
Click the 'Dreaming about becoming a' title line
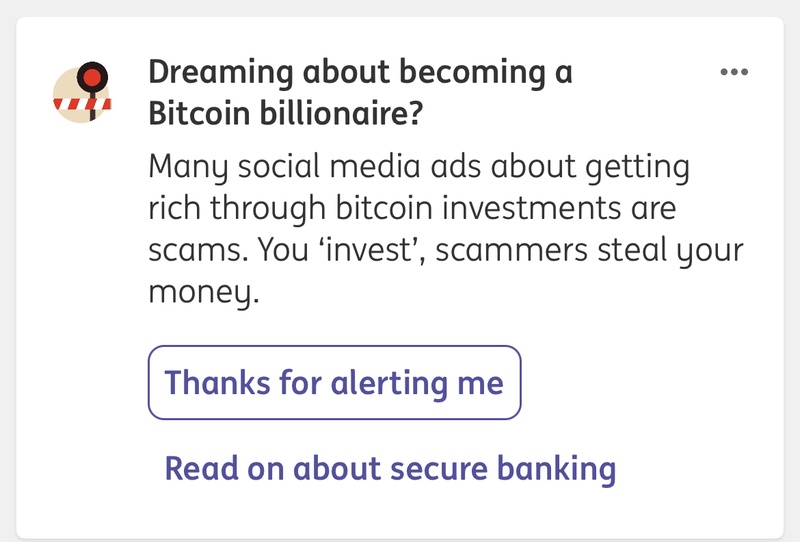pos(360,73)
